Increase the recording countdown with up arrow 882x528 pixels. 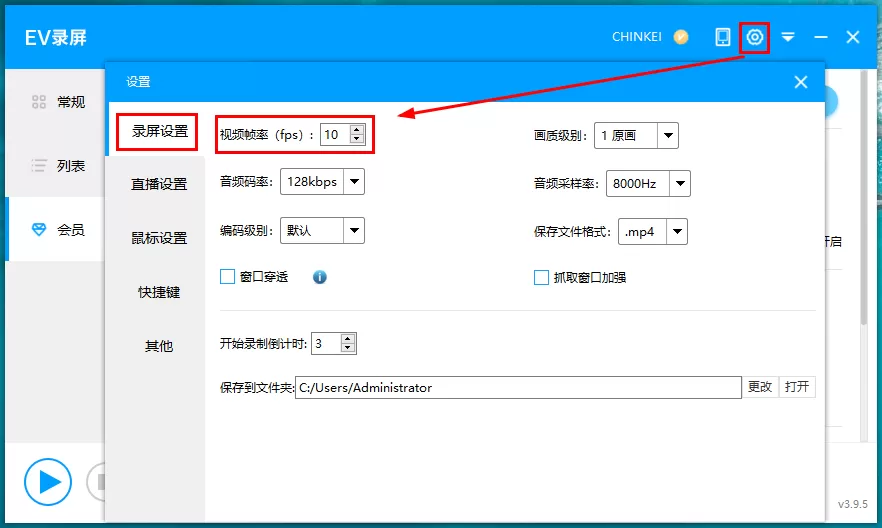tap(348, 339)
